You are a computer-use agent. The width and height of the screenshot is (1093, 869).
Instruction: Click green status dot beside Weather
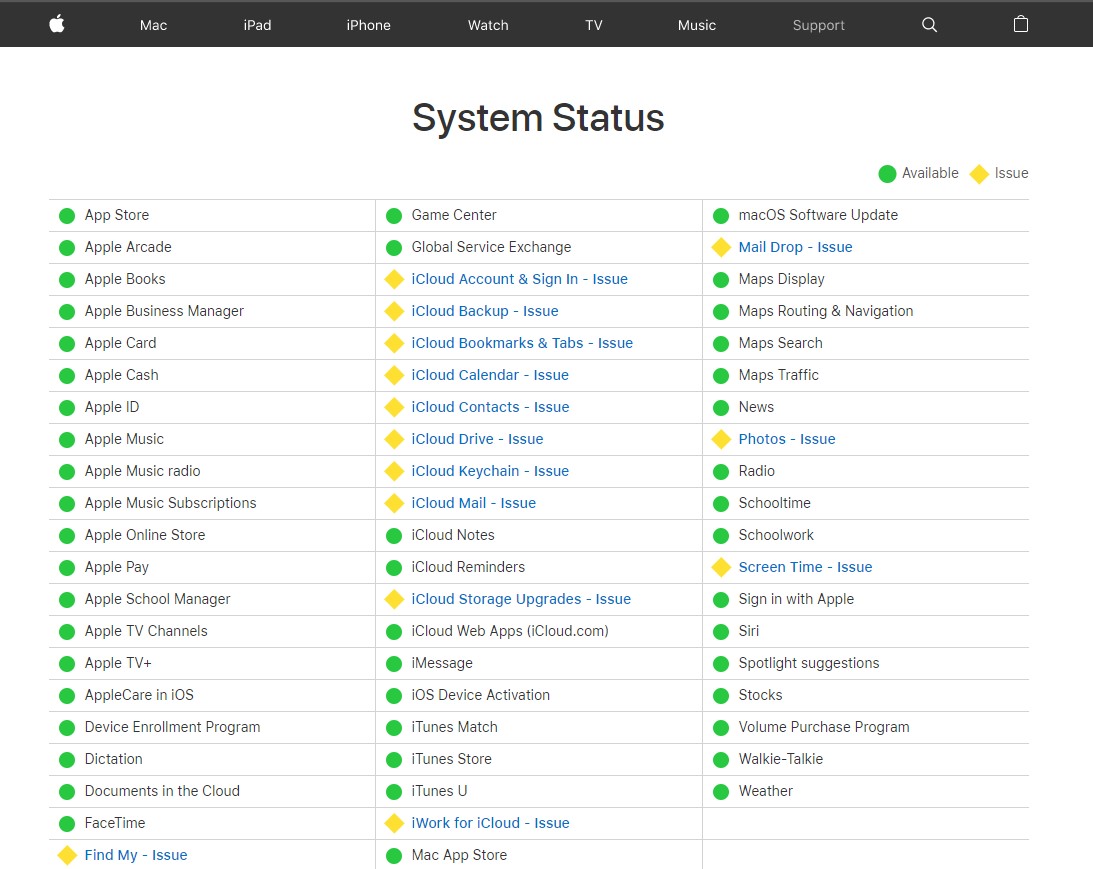[x=721, y=792]
